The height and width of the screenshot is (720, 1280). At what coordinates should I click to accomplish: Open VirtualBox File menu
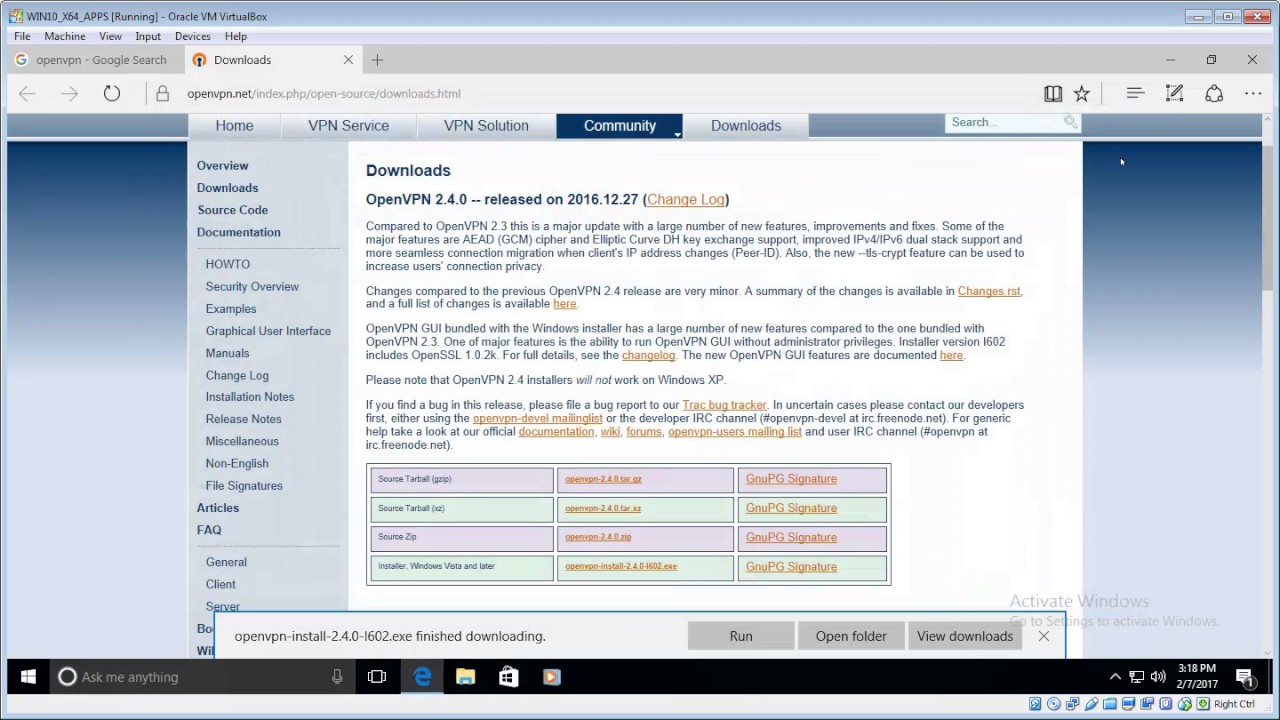(22, 36)
